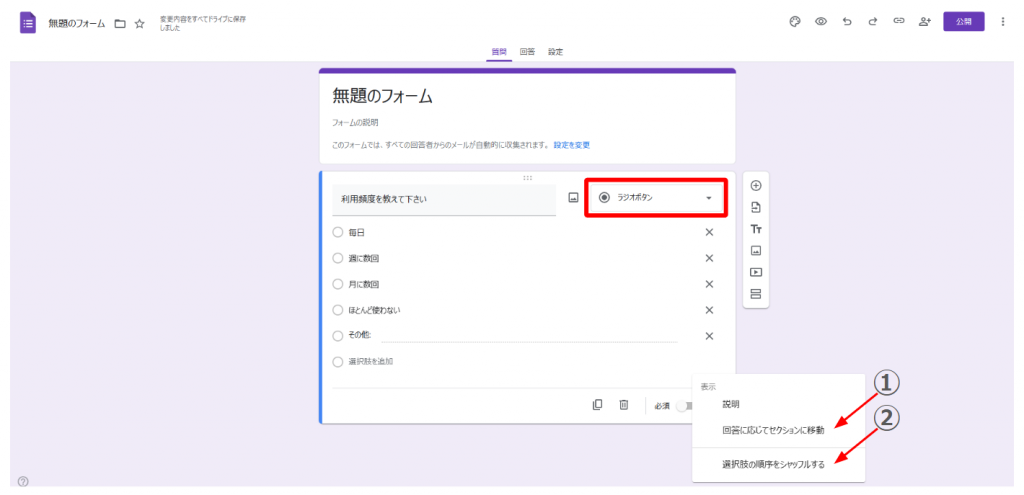Open the ラジオボタン question type dropdown
The height and width of the screenshot is (495, 1024).
click(656, 198)
